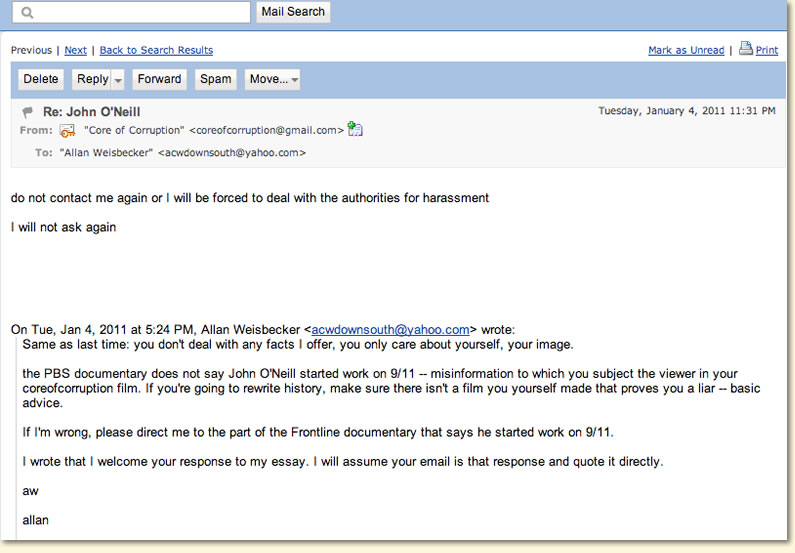Open Back to Search Results link
This screenshot has width=795, height=553.
coord(156,50)
